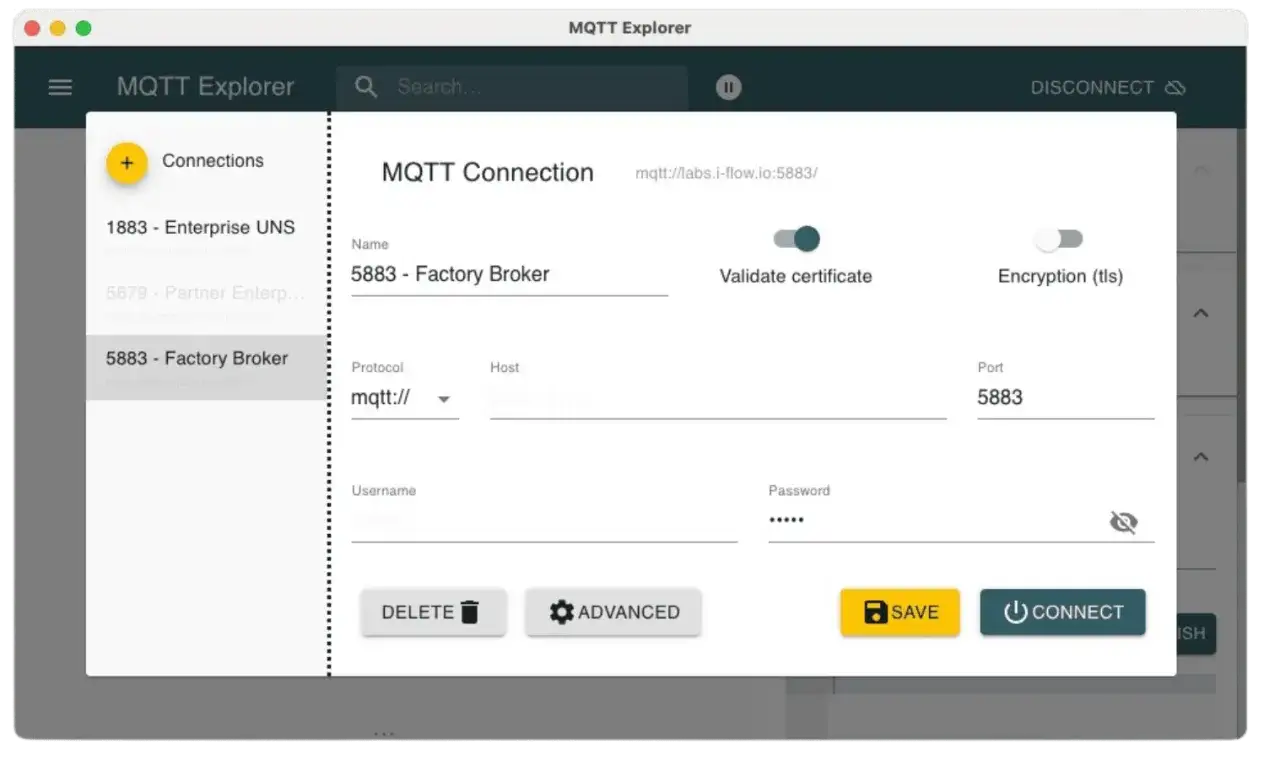
Task: Focus the Name input field
Action: coord(509,274)
